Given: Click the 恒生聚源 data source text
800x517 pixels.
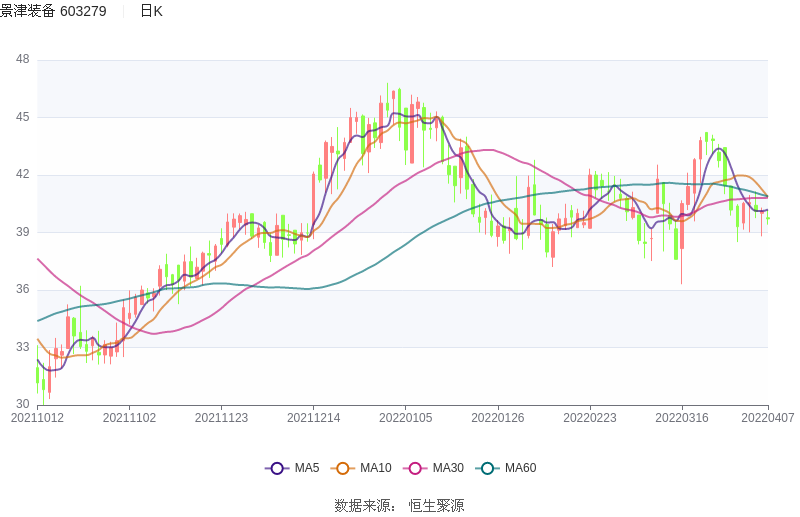Looking at the screenshot, I should 437,505.
